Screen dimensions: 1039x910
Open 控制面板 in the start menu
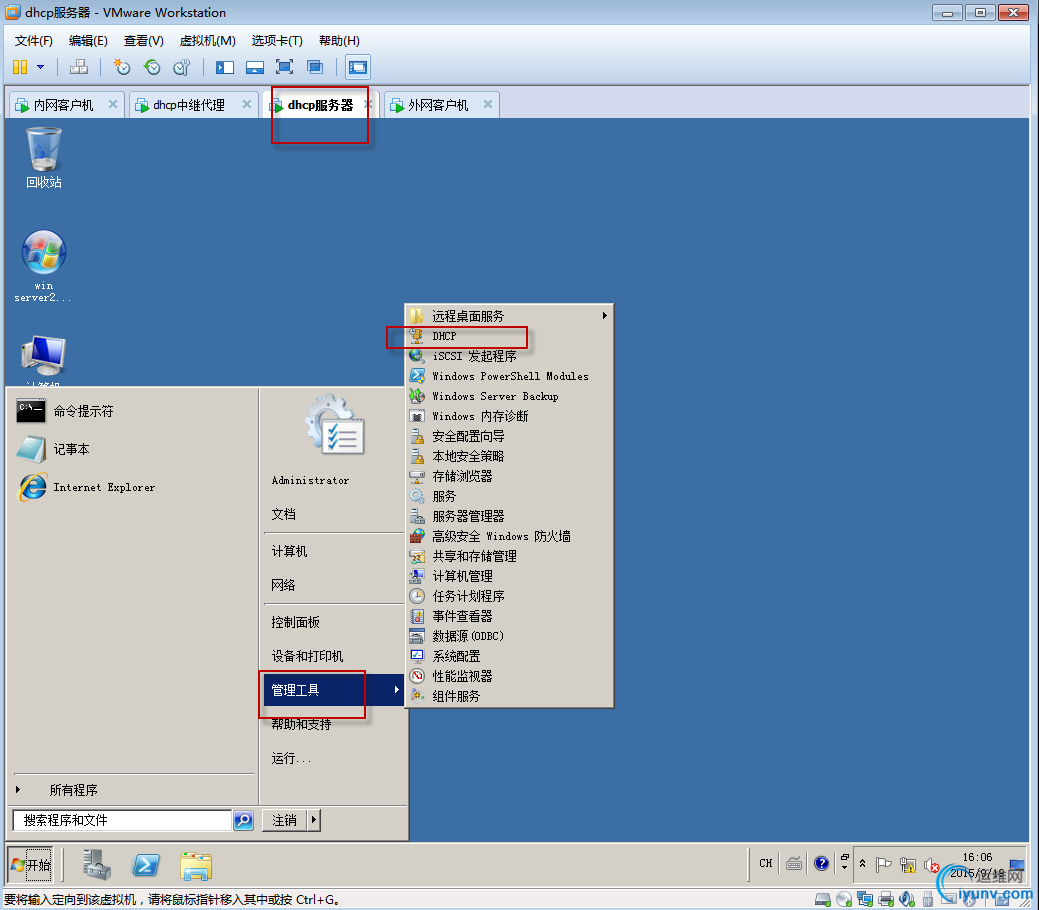296,622
